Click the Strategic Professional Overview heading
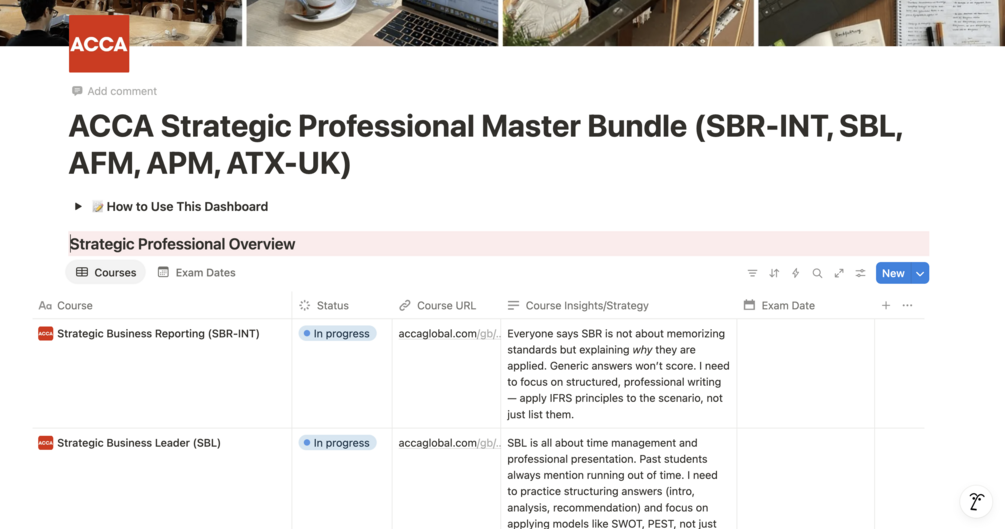This screenshot has width=1005, height=529. coord(183,244)
